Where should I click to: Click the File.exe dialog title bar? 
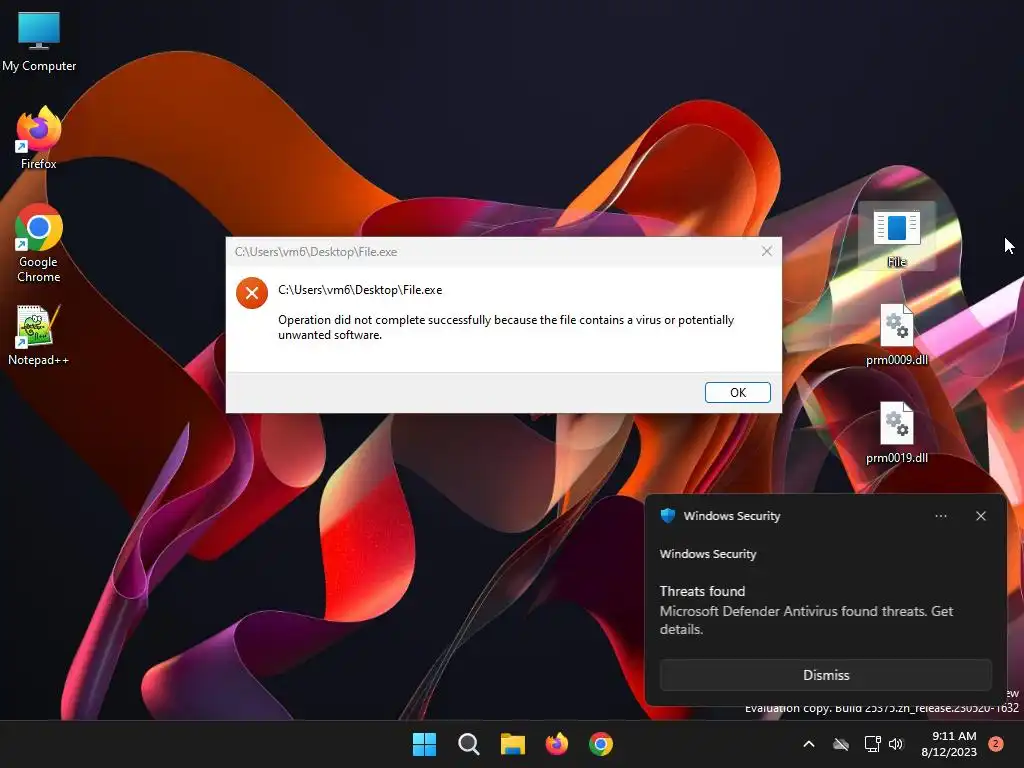tap(504, 251)
